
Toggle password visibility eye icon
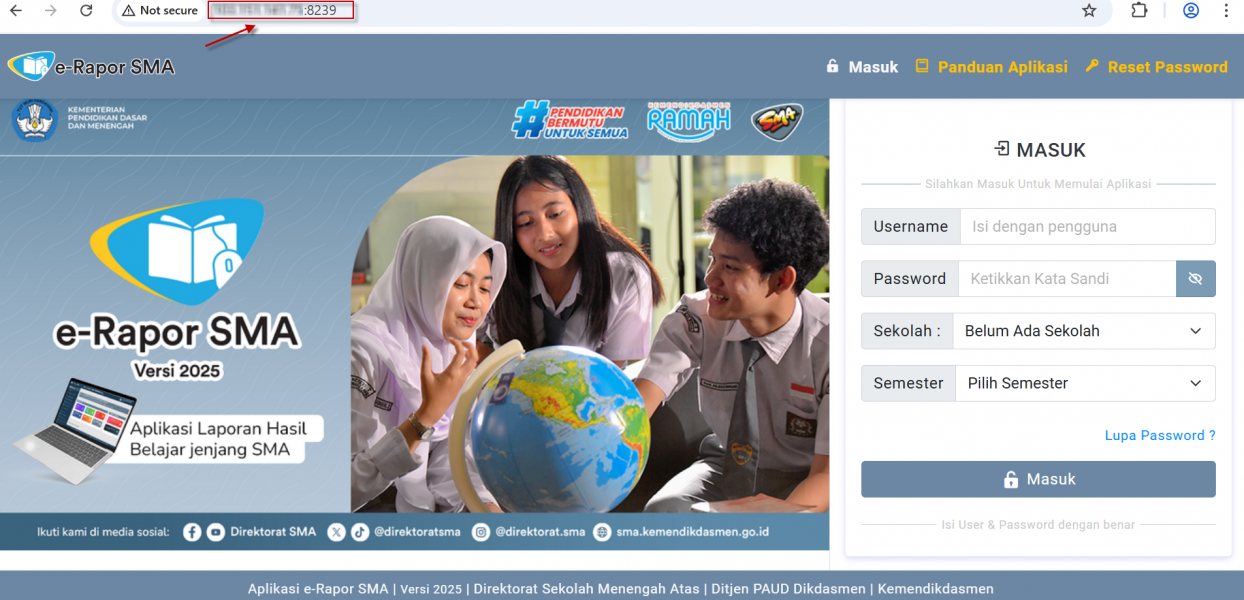pos(1195,279)
